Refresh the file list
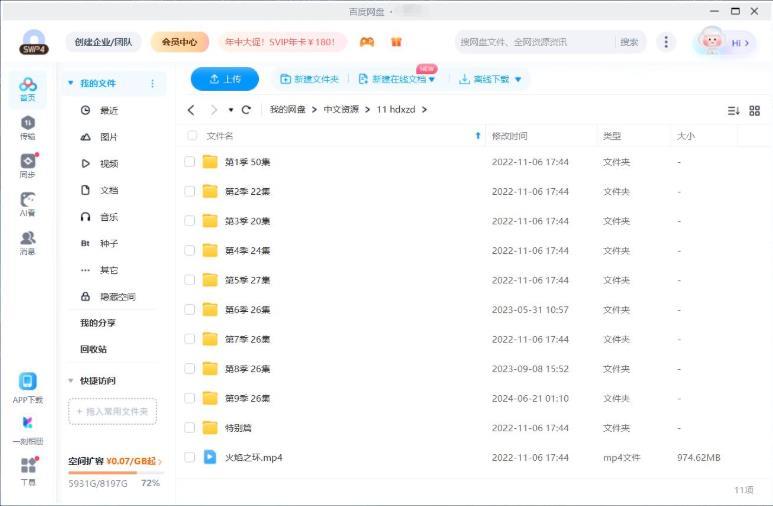The image size is (773, 506). point(246,110)
